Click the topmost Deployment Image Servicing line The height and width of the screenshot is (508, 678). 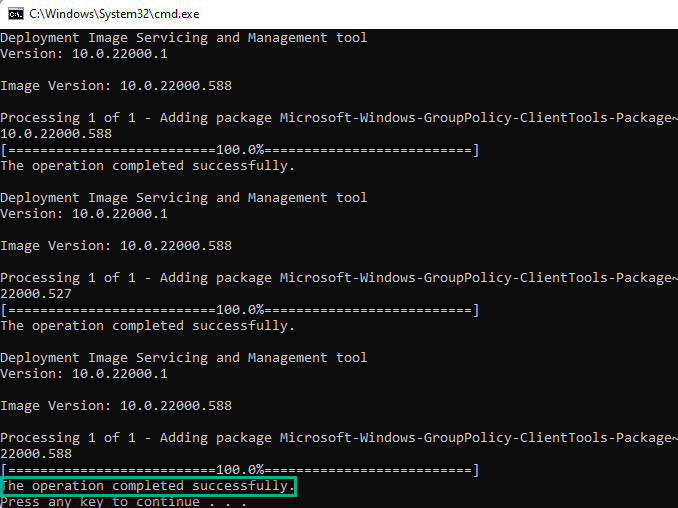183,38
